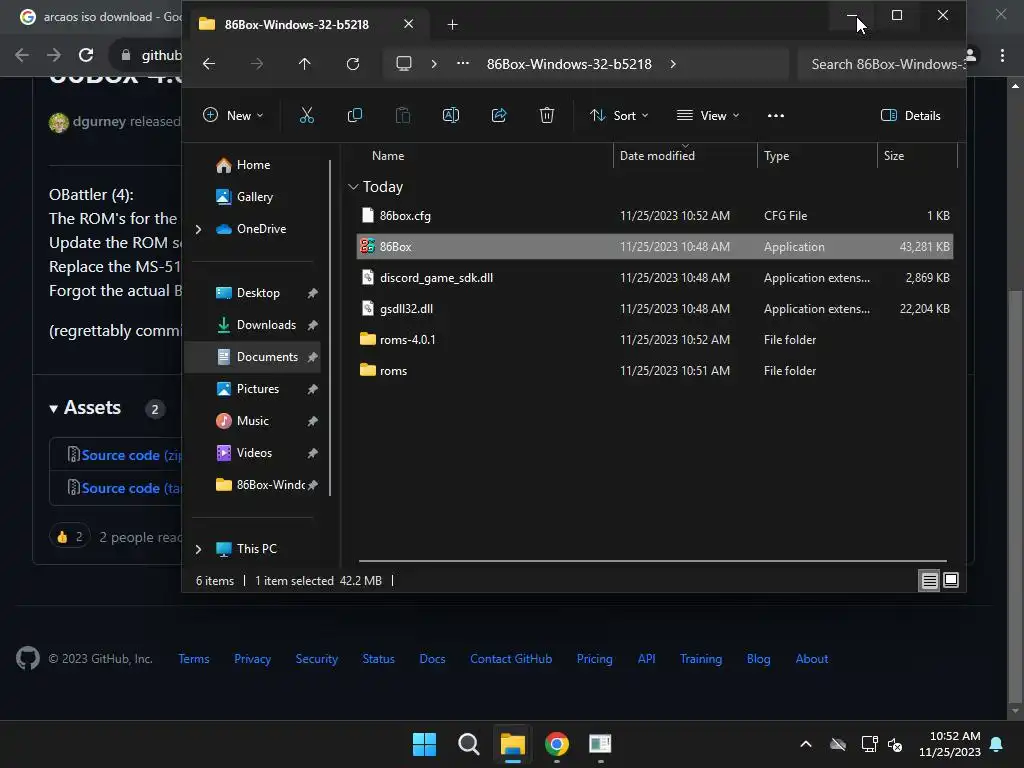Screen dimensions: 1024x768
Task: Open Desktop in navigation pane
Action: coord(258,293)
